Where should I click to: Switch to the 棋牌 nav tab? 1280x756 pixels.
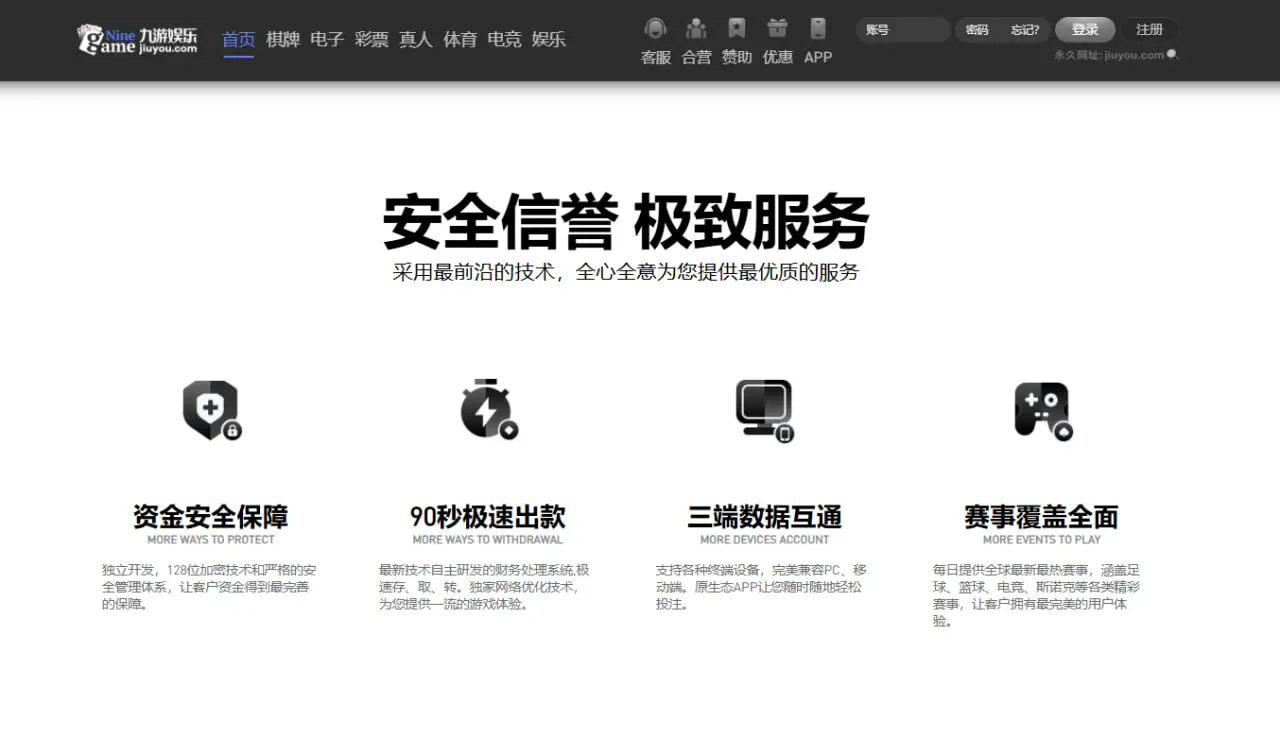[283, 40]
